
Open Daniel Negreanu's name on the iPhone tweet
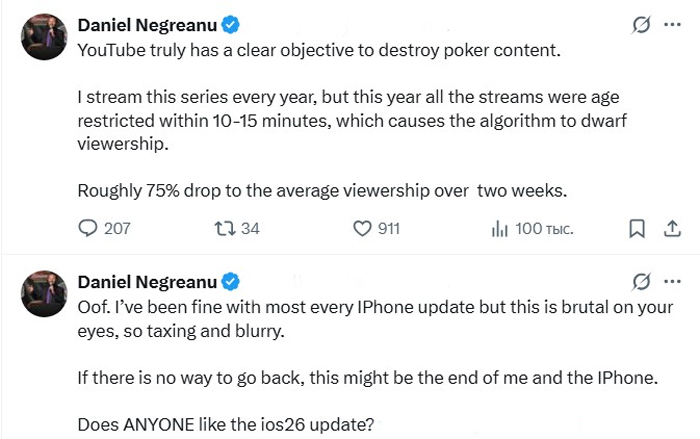(x=146, y=281)
